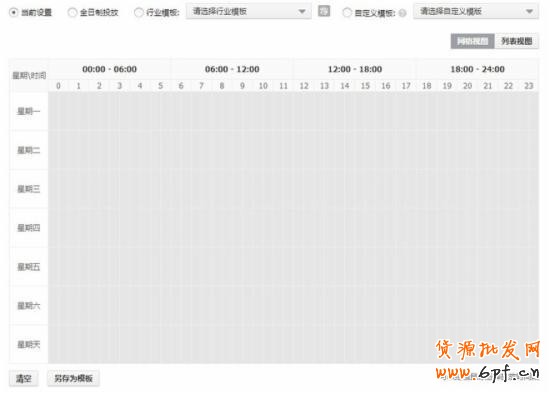Select the 行业模板 radio button
Viewport: 550px width, 394px height.
point(138,13)
